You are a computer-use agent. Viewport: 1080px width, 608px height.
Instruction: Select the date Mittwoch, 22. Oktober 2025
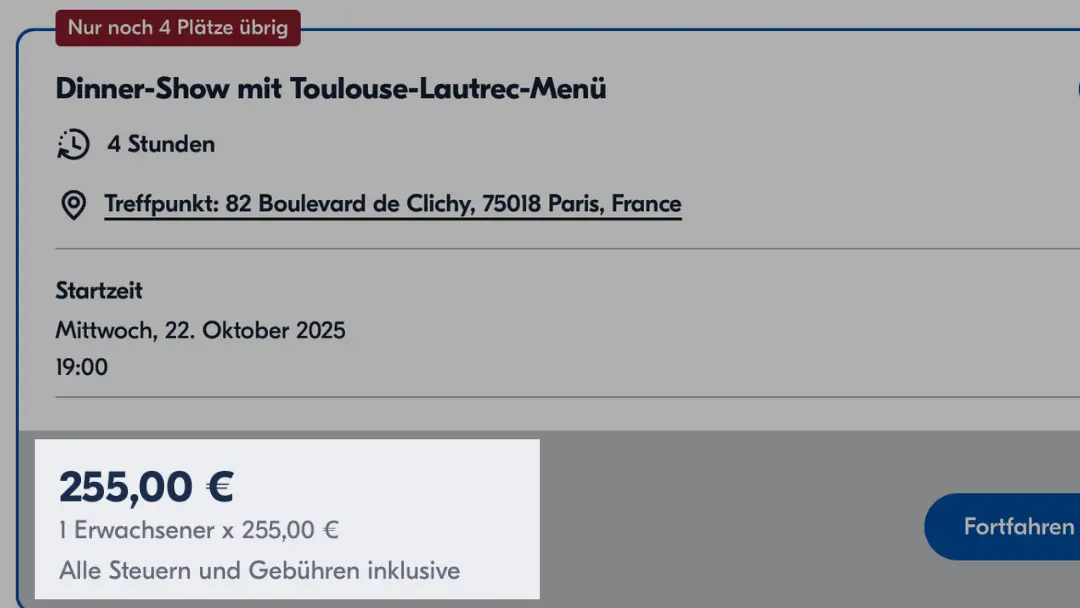click(x=200, y=330)
